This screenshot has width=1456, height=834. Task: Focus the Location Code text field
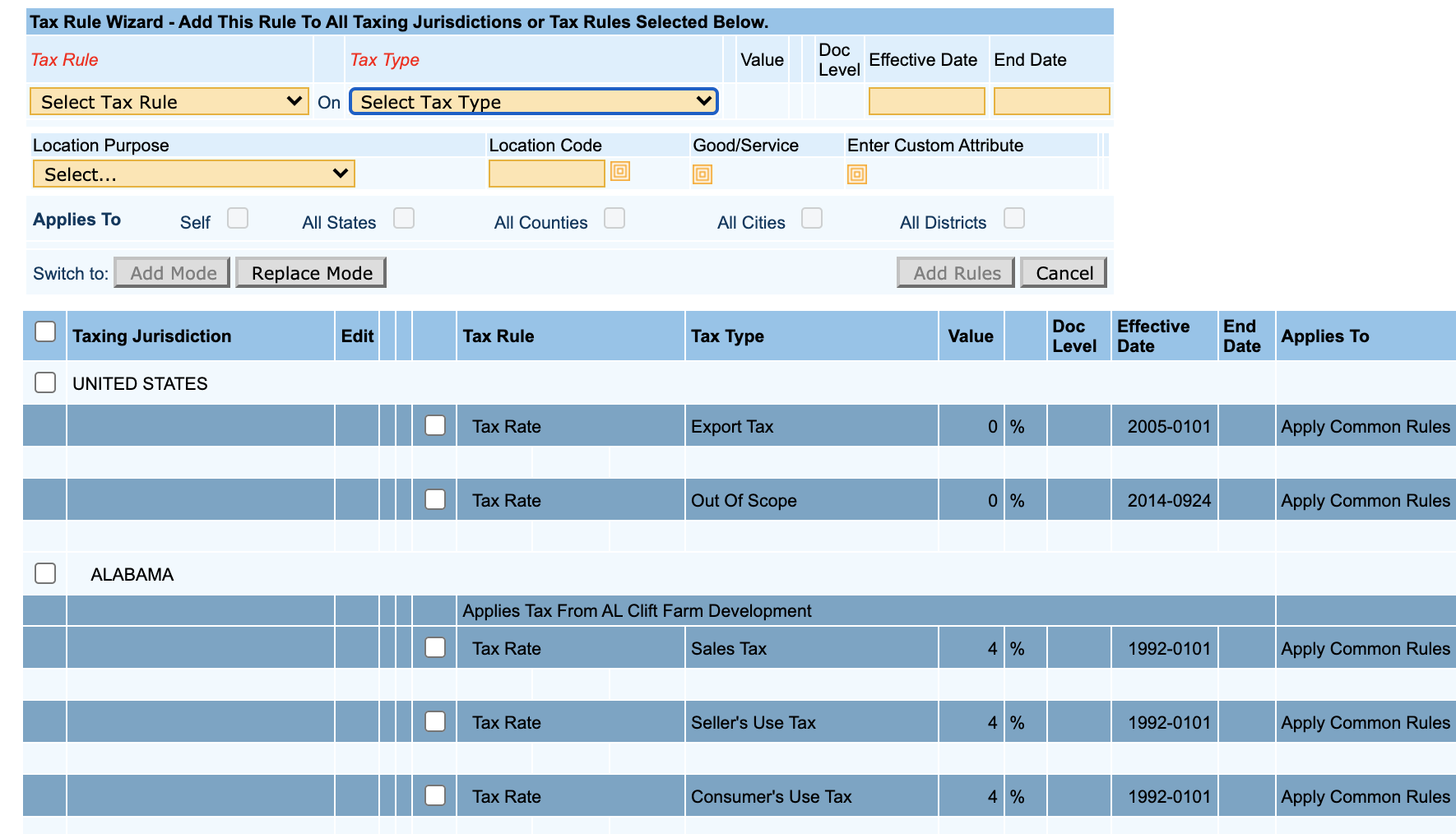546,174
